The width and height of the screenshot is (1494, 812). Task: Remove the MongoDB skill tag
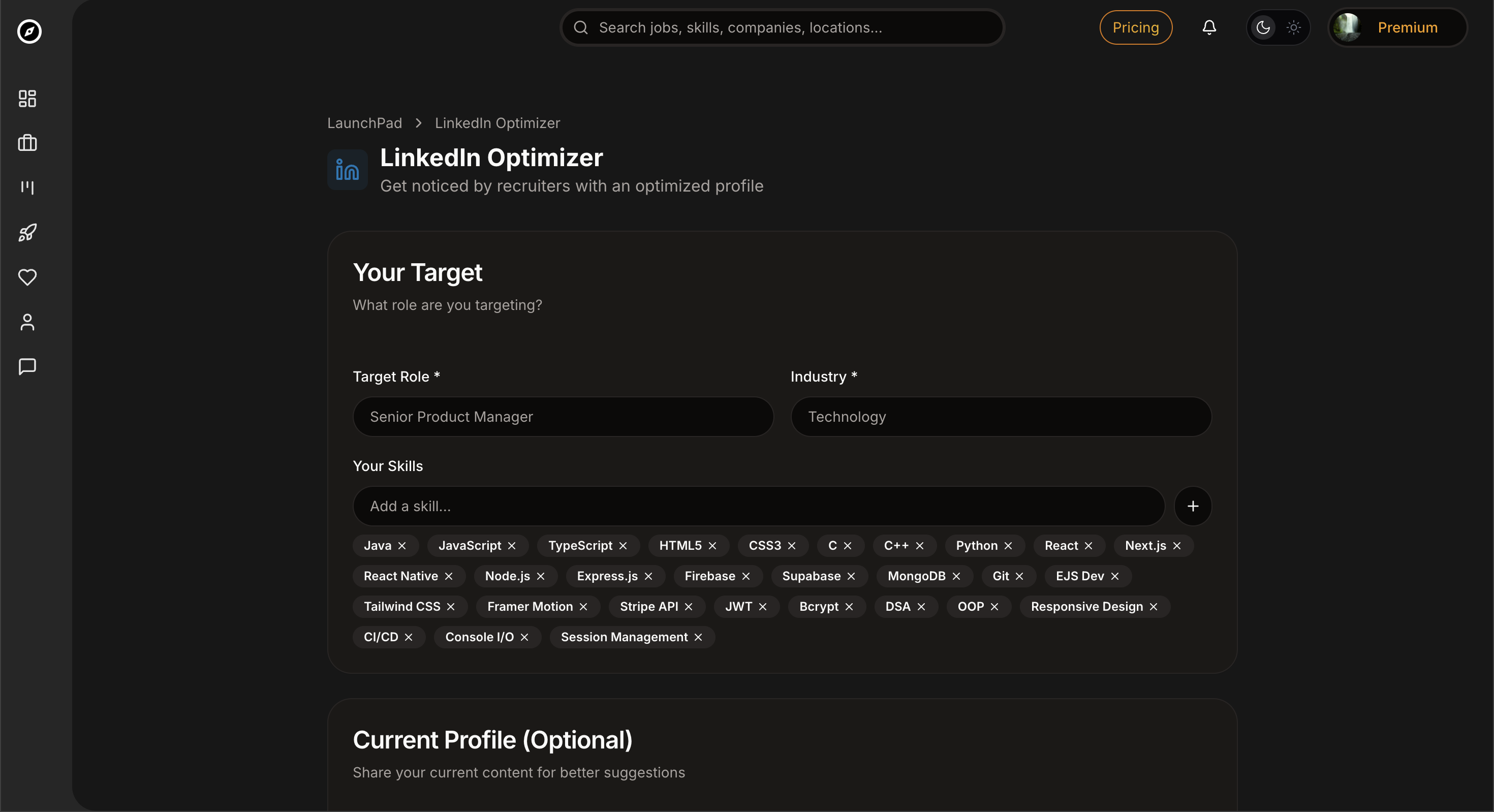956,576
